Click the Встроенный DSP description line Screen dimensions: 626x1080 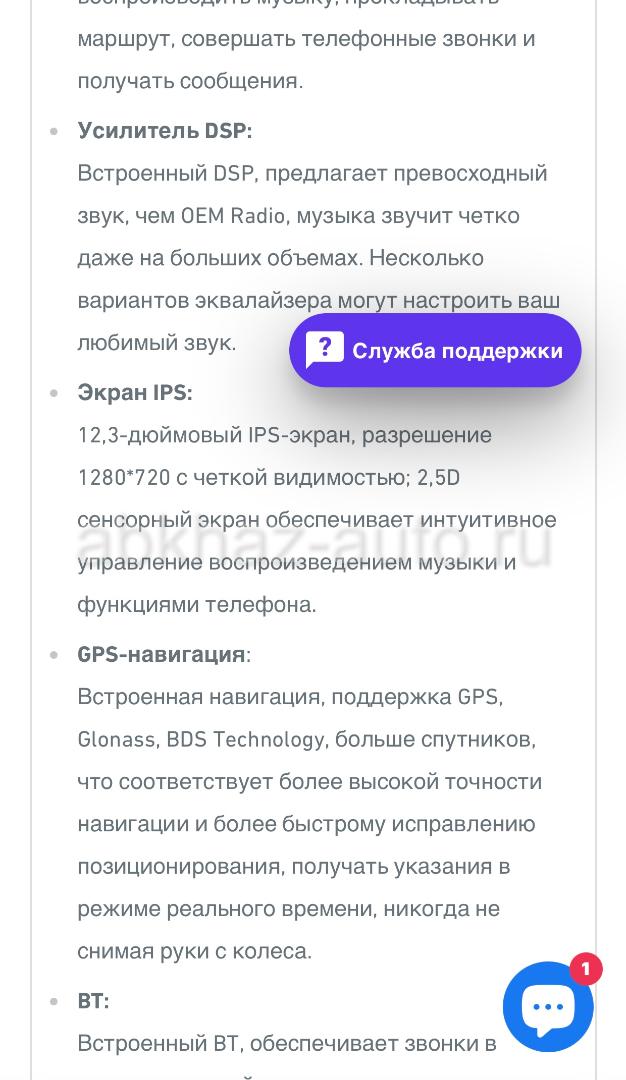coord(312,173)
